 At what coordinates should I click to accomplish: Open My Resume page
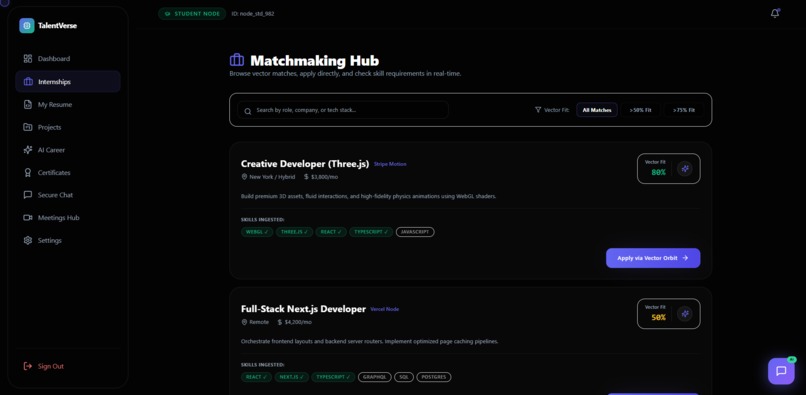pyautogui.click(x=68, y=104)
